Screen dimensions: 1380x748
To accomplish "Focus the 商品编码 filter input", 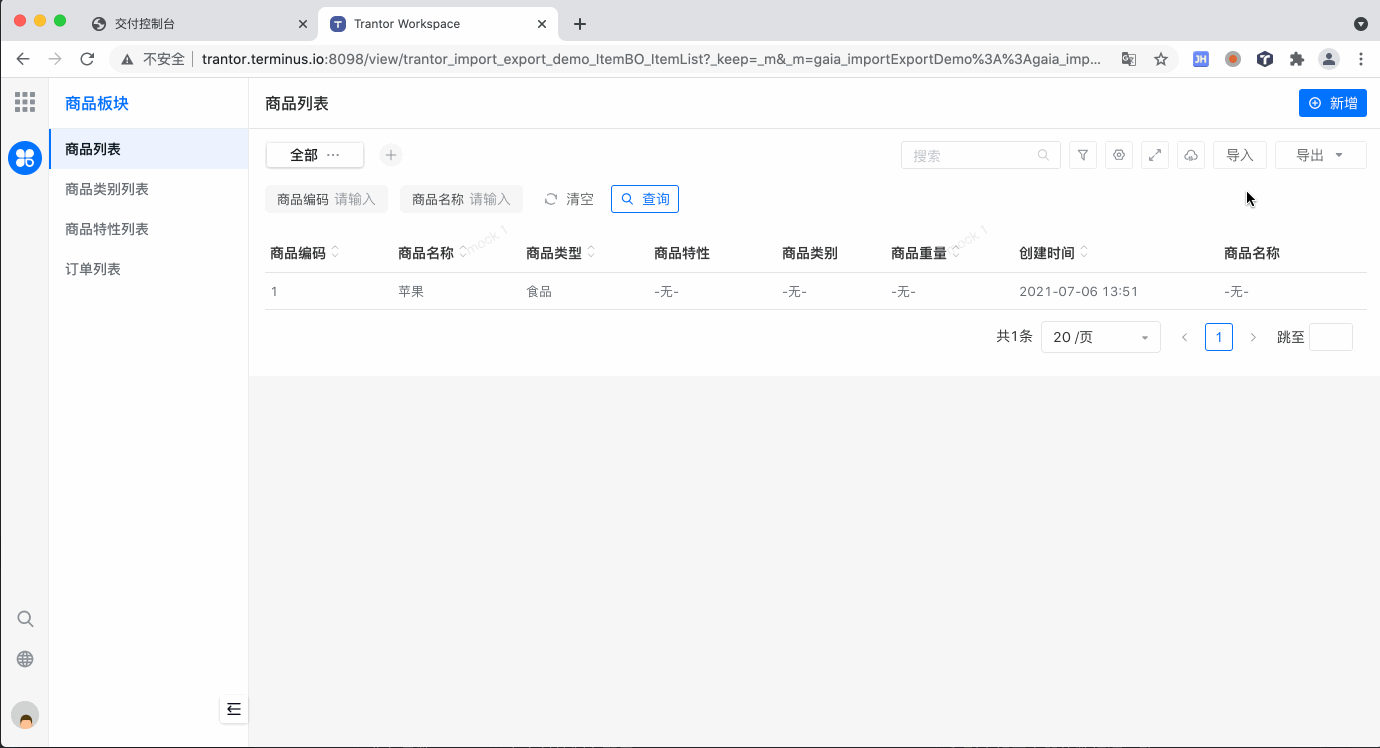I will click(327, 199).
